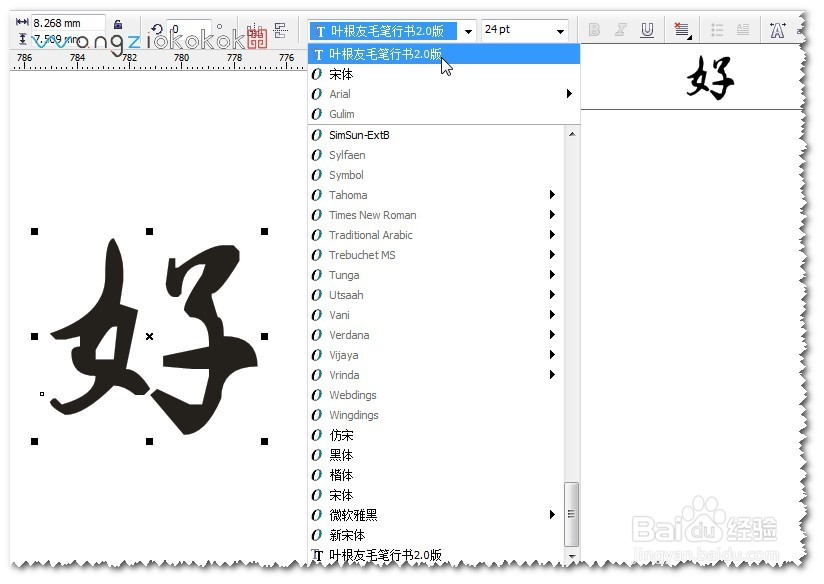Toggle underline formatting
The image size is (824, 584).
tap(648, 30)
